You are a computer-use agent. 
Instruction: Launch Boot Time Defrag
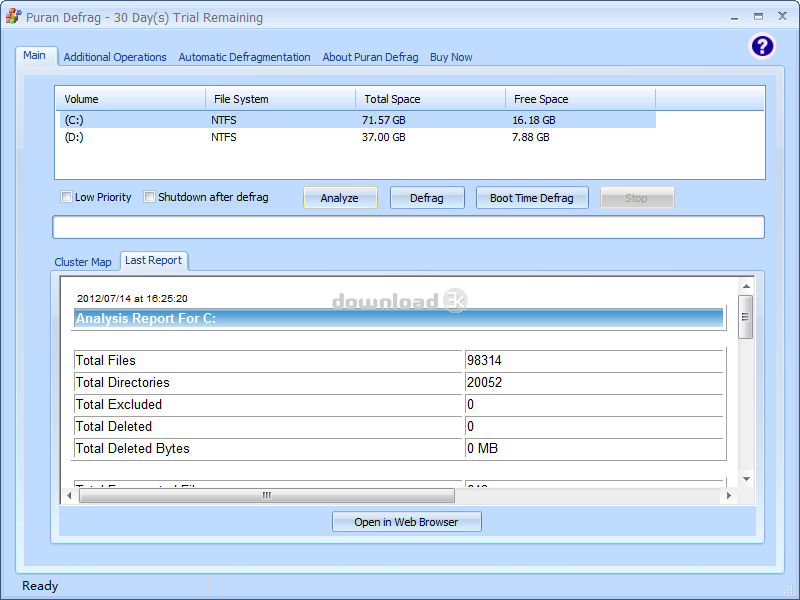(532, 198)
